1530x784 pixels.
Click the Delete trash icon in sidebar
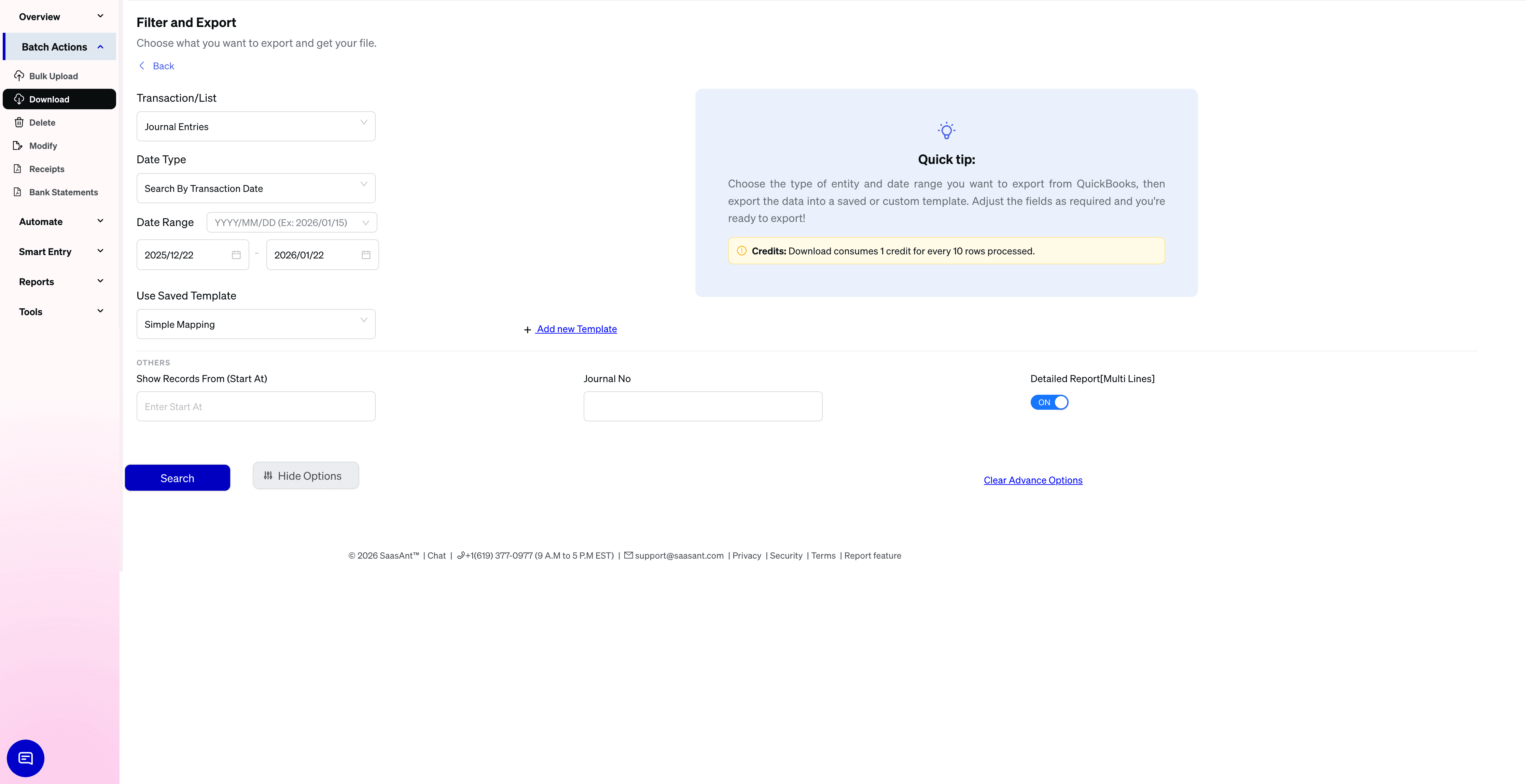coord(18,122)
